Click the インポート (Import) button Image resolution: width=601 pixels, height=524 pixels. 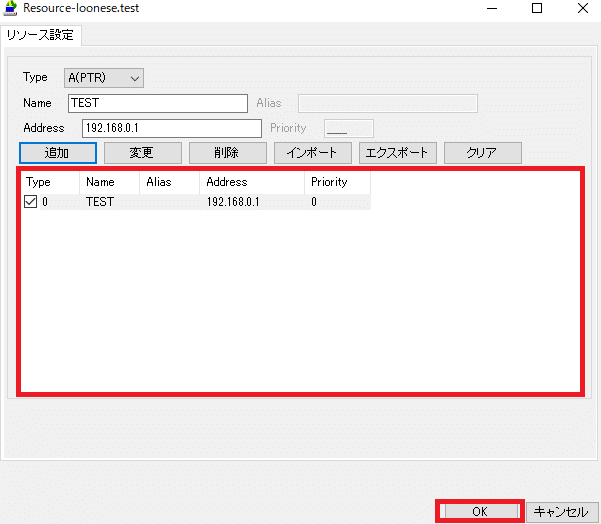point(313,153)
